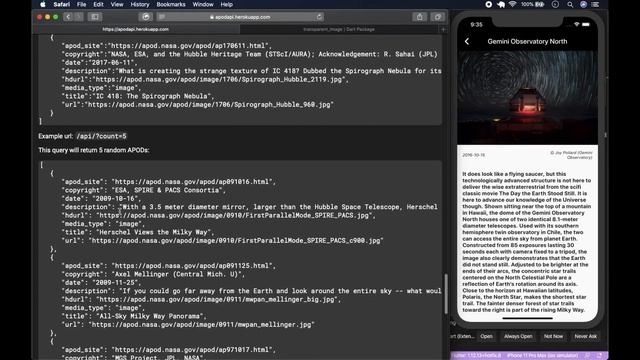Viewport: 640px width, 360px height.
Task: Tap the iPhone home indicator bar
Action: click(527, 318)
